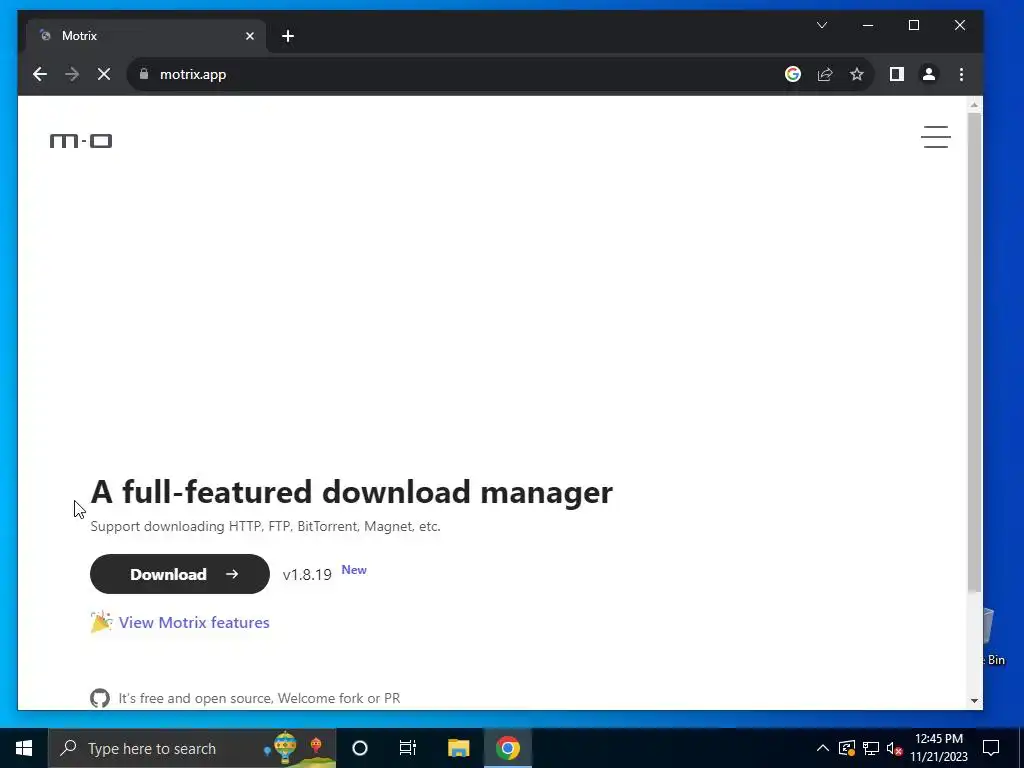
Task: Go back to the previous page
Action: 40,74
